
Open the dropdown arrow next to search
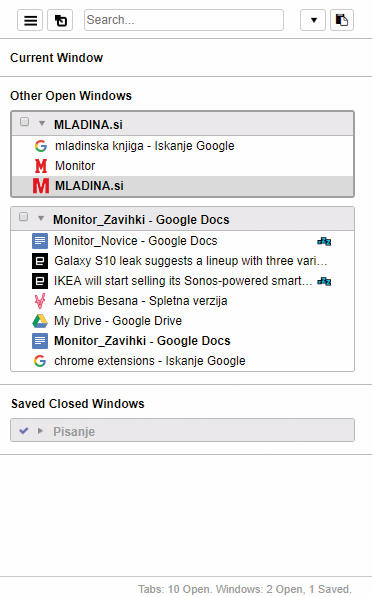click(313, 20)
